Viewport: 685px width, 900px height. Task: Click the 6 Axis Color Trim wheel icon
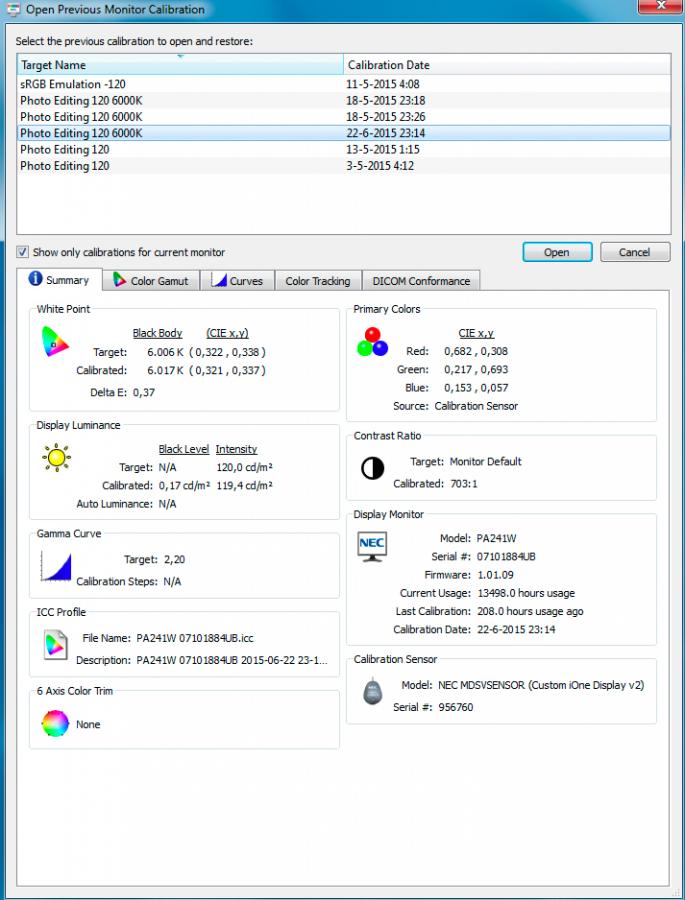55,723
